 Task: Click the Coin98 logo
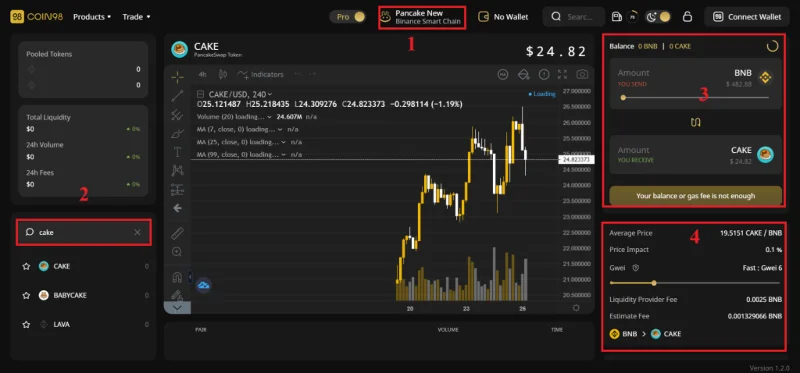point(37,17)
